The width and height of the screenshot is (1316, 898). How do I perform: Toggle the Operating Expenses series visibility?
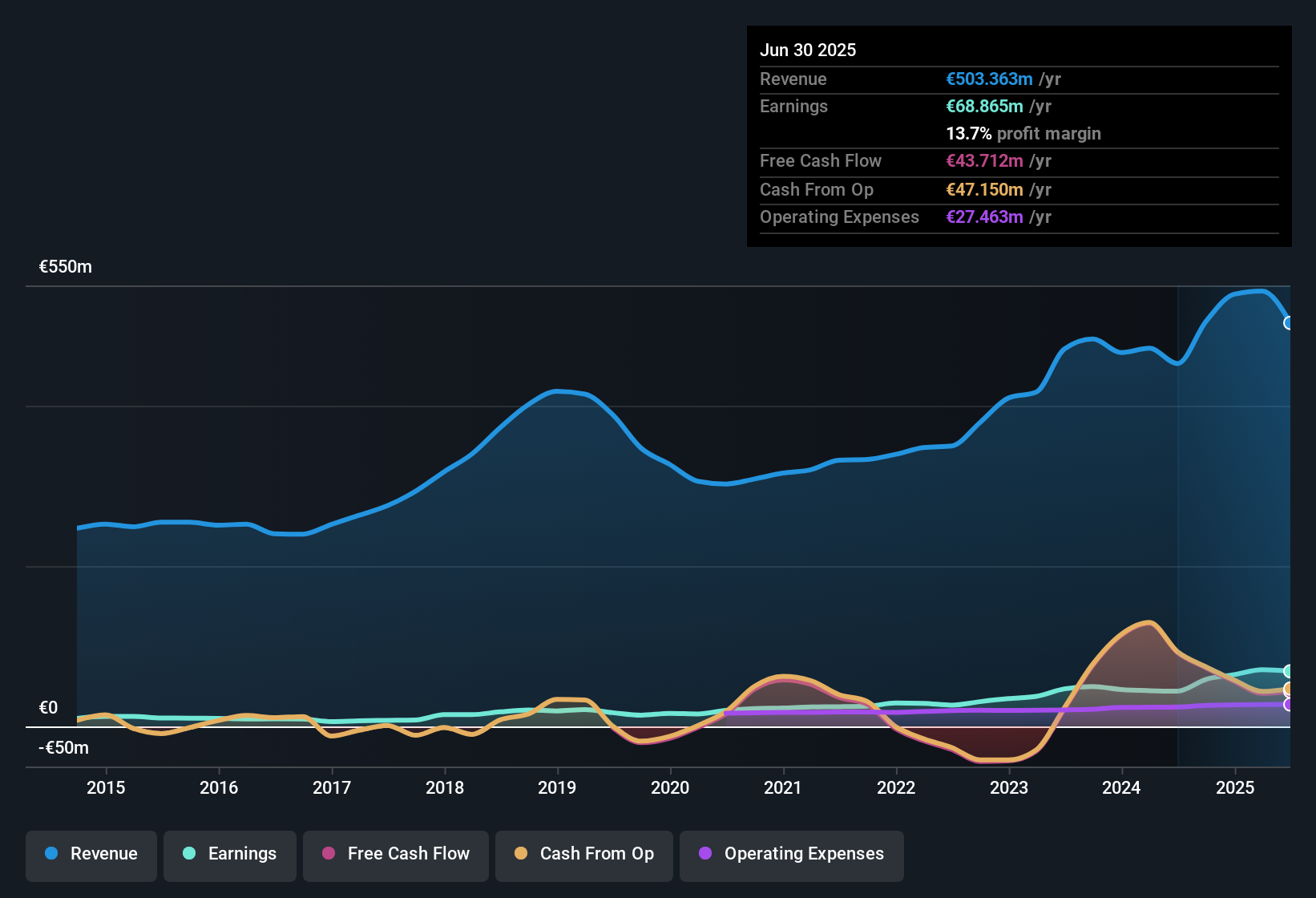[x=791, y=856]
